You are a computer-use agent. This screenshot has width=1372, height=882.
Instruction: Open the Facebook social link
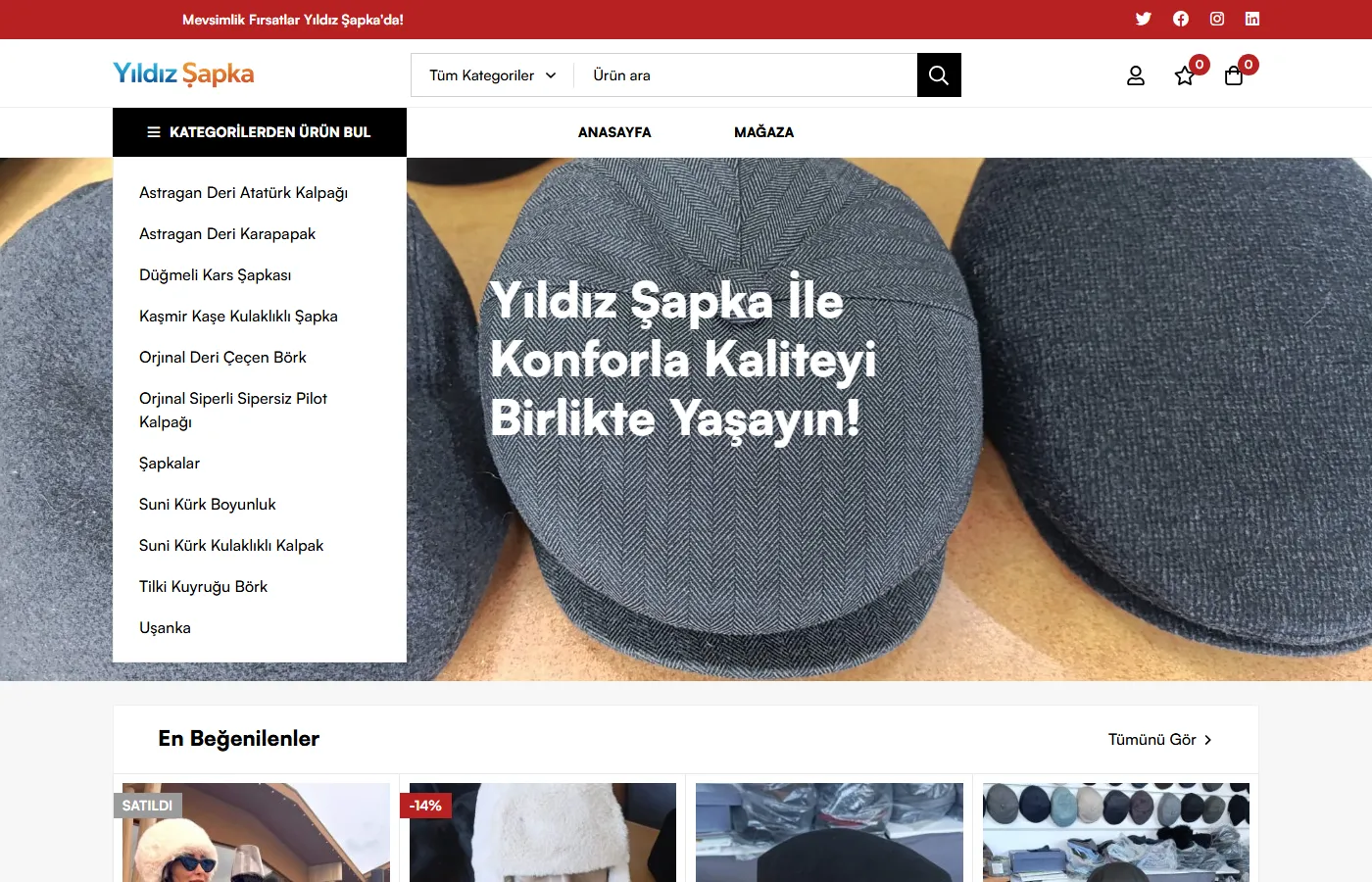[x=1181, y=19]
